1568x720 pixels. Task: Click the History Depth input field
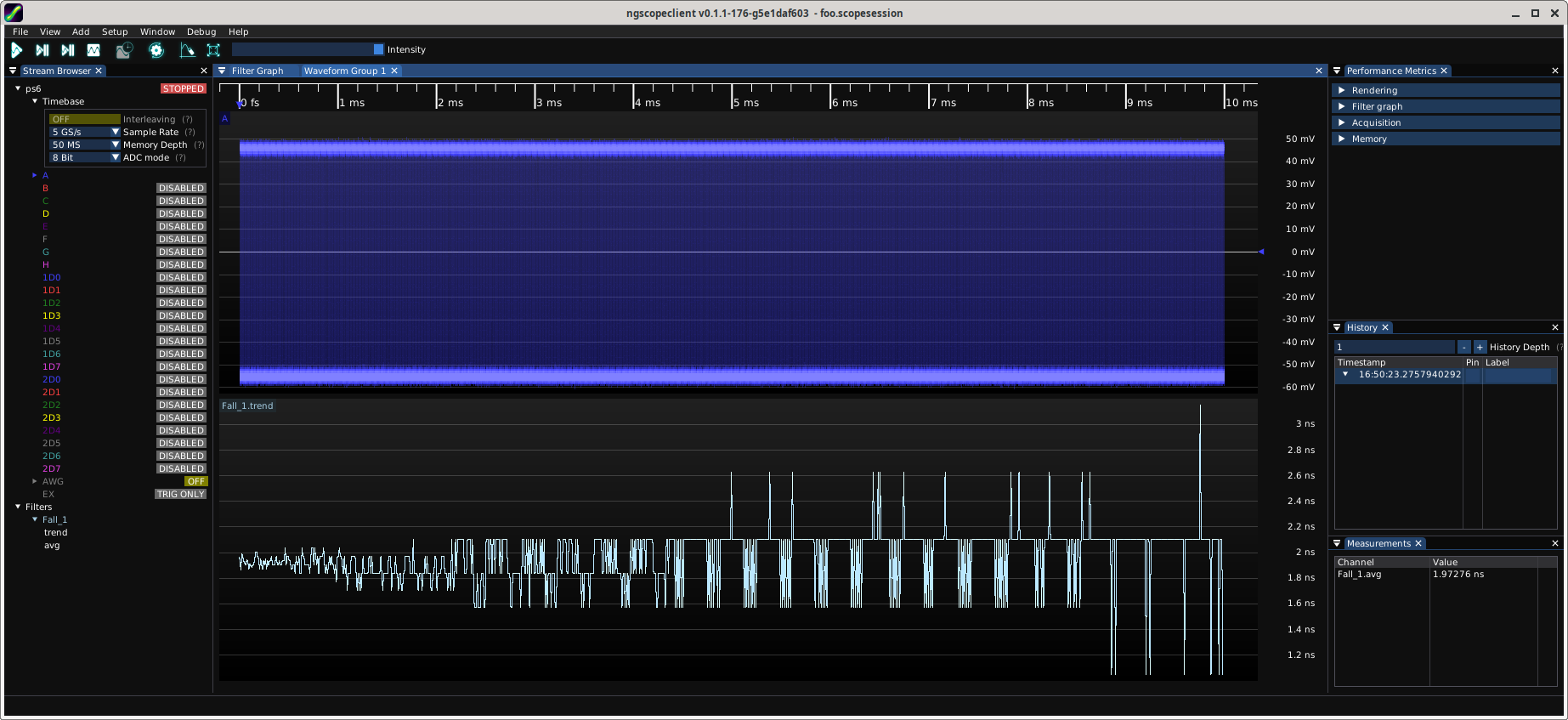[x=1394, y=347]
